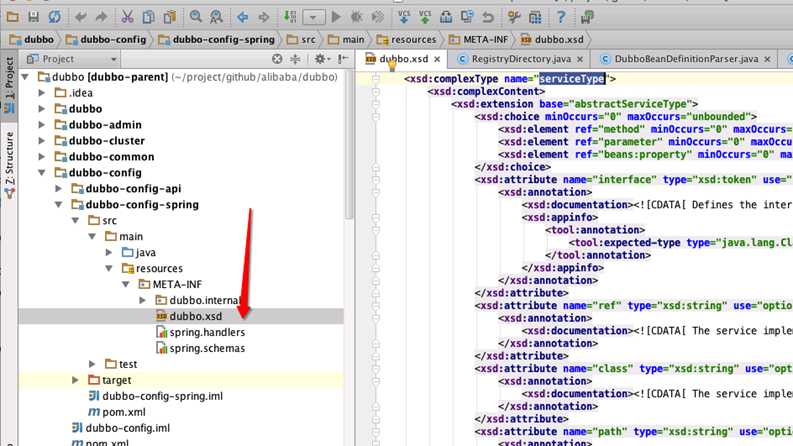Click hide Project panel icon
Screen dimensions: 793x446
tap(343, 59)
